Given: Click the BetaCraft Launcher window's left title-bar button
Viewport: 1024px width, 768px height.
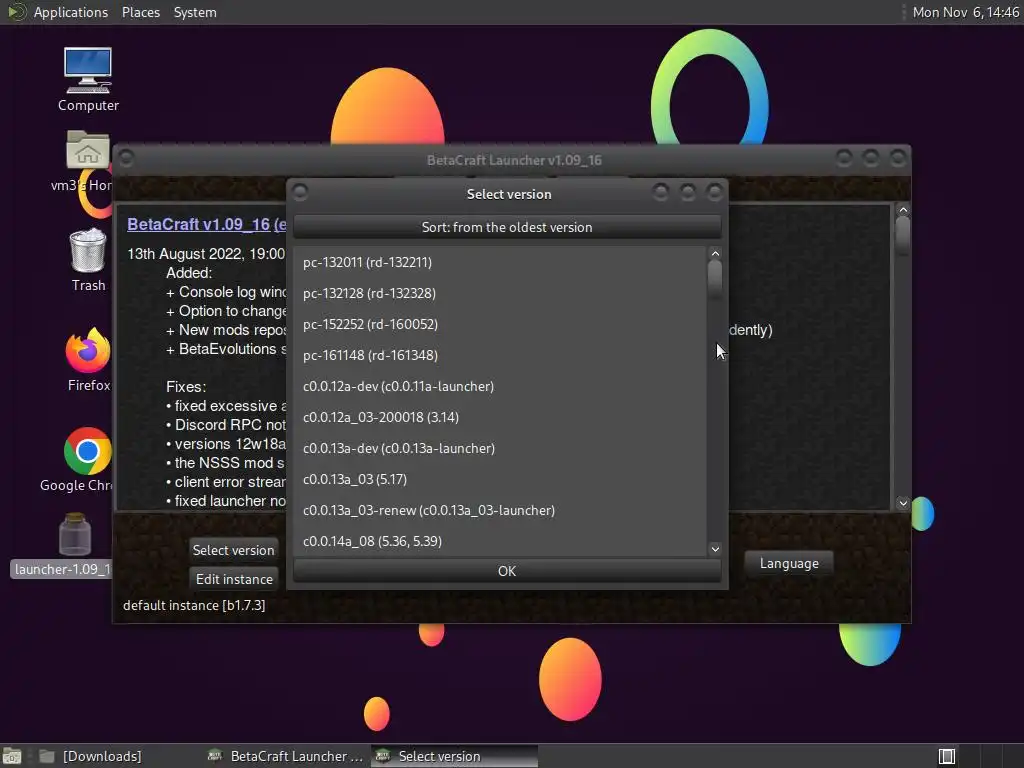Looking at the screenshot, I should (126, 158).
